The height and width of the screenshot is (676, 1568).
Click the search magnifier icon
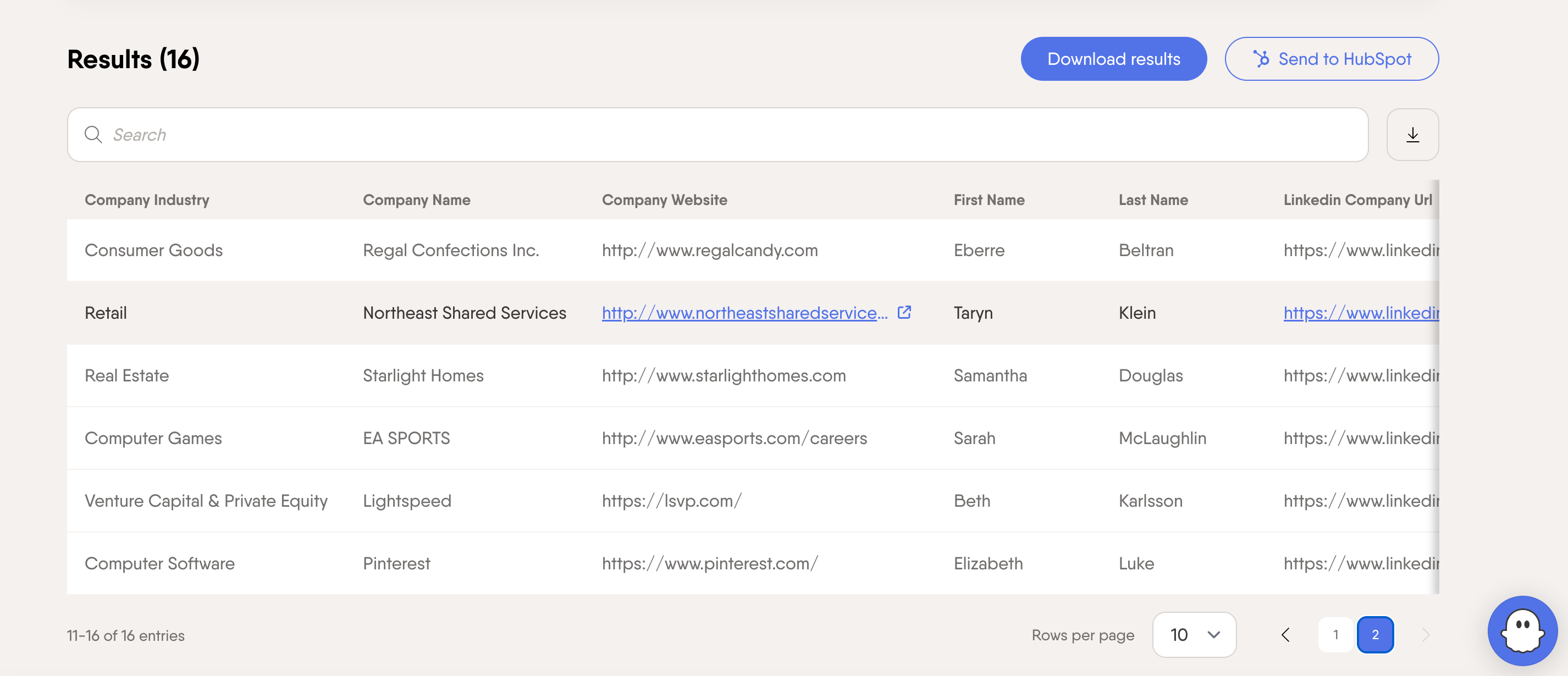pyautogui.click(x=93, y=135)
